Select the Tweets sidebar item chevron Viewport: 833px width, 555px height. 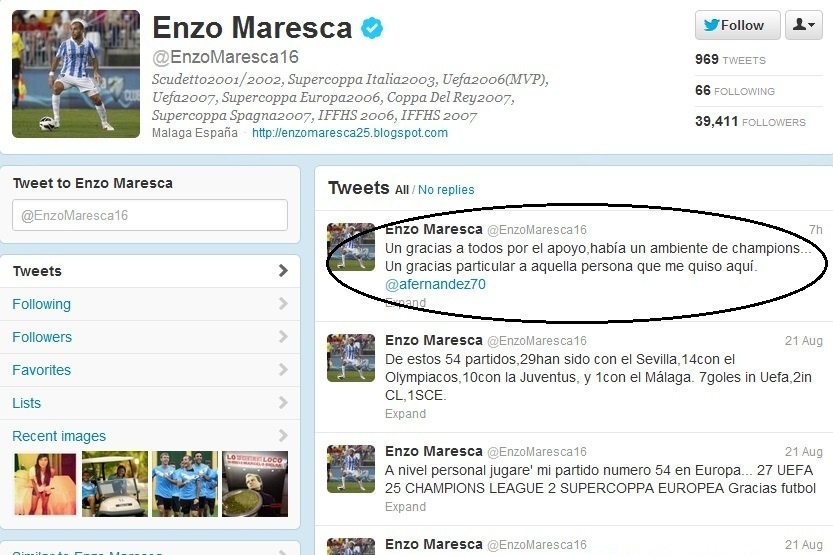pyautogui.click(x=283, y=271)
